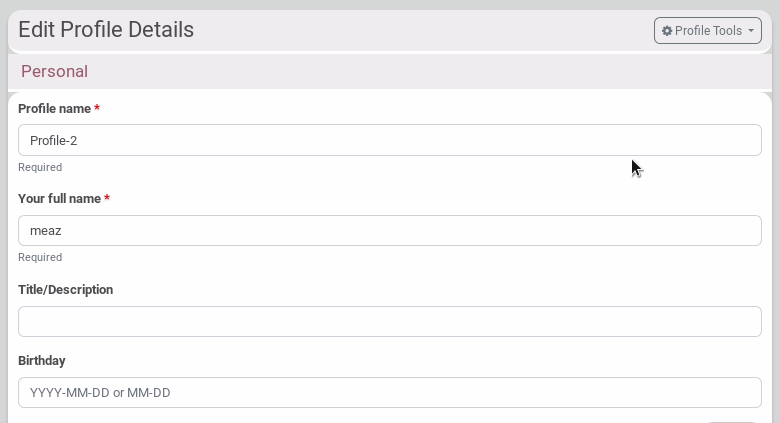
Task: Click the red asterisk beside Profile name
Action: click(x=97, y=108)
